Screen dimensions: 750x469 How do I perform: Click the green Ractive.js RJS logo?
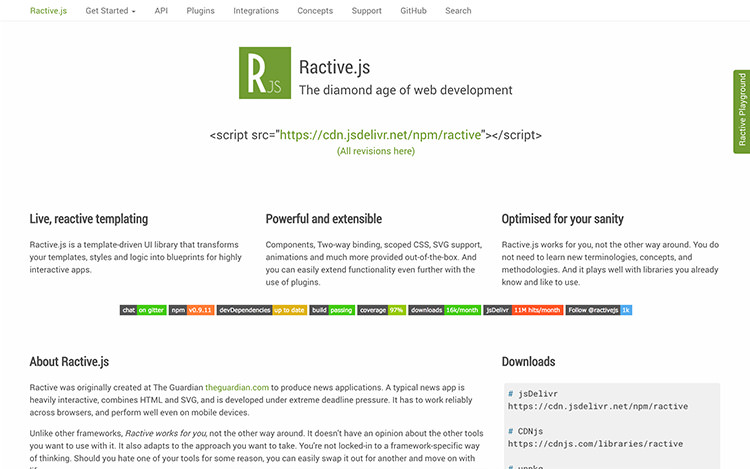(x=265, y=73)
